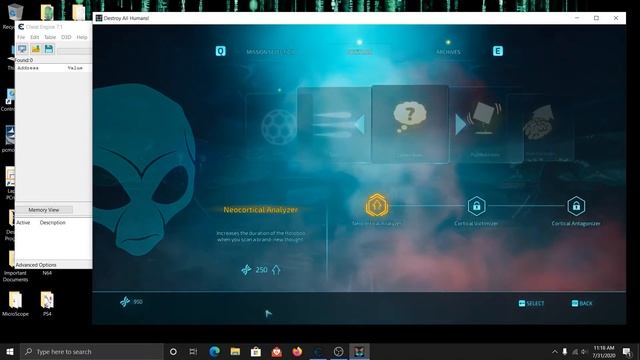The height and width of the screenshot is (360, 640).
Task: Select the soccer ball ability card
Action: coord(279,127)
